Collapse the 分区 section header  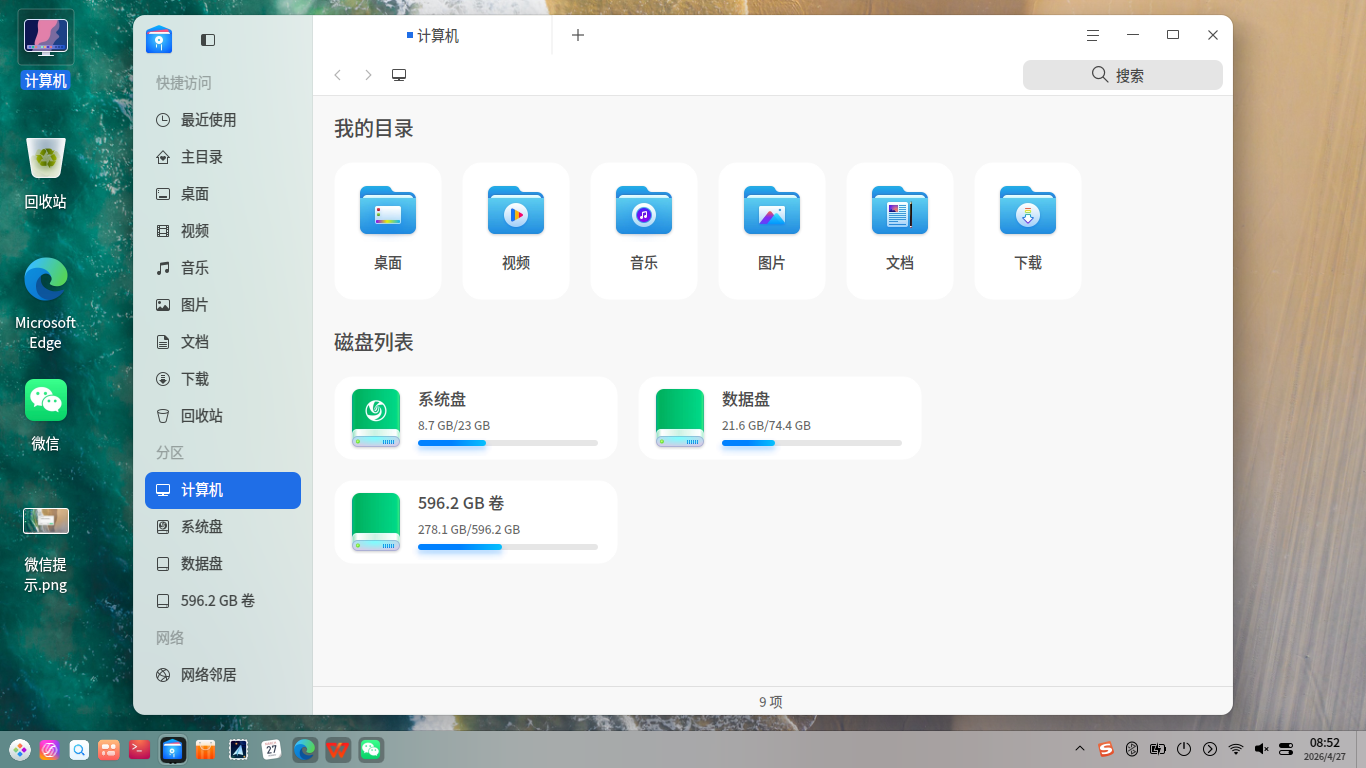pyautogui.click(x=170, y=453)
